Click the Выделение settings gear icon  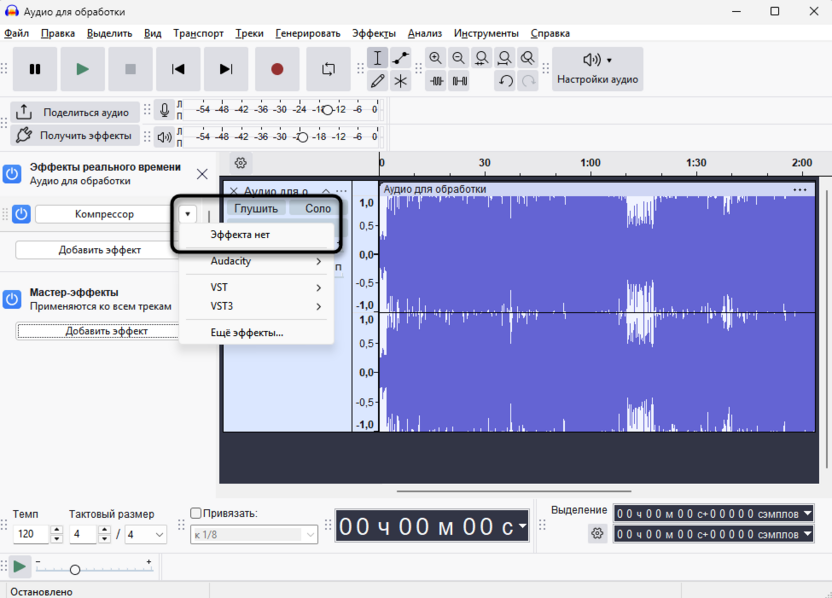coord(597,533)
